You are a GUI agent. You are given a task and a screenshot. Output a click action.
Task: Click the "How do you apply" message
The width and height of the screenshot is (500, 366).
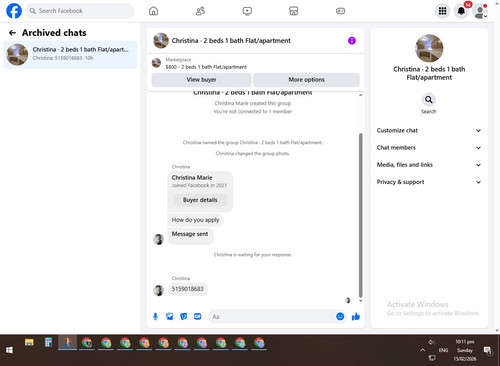click(195, 220)
